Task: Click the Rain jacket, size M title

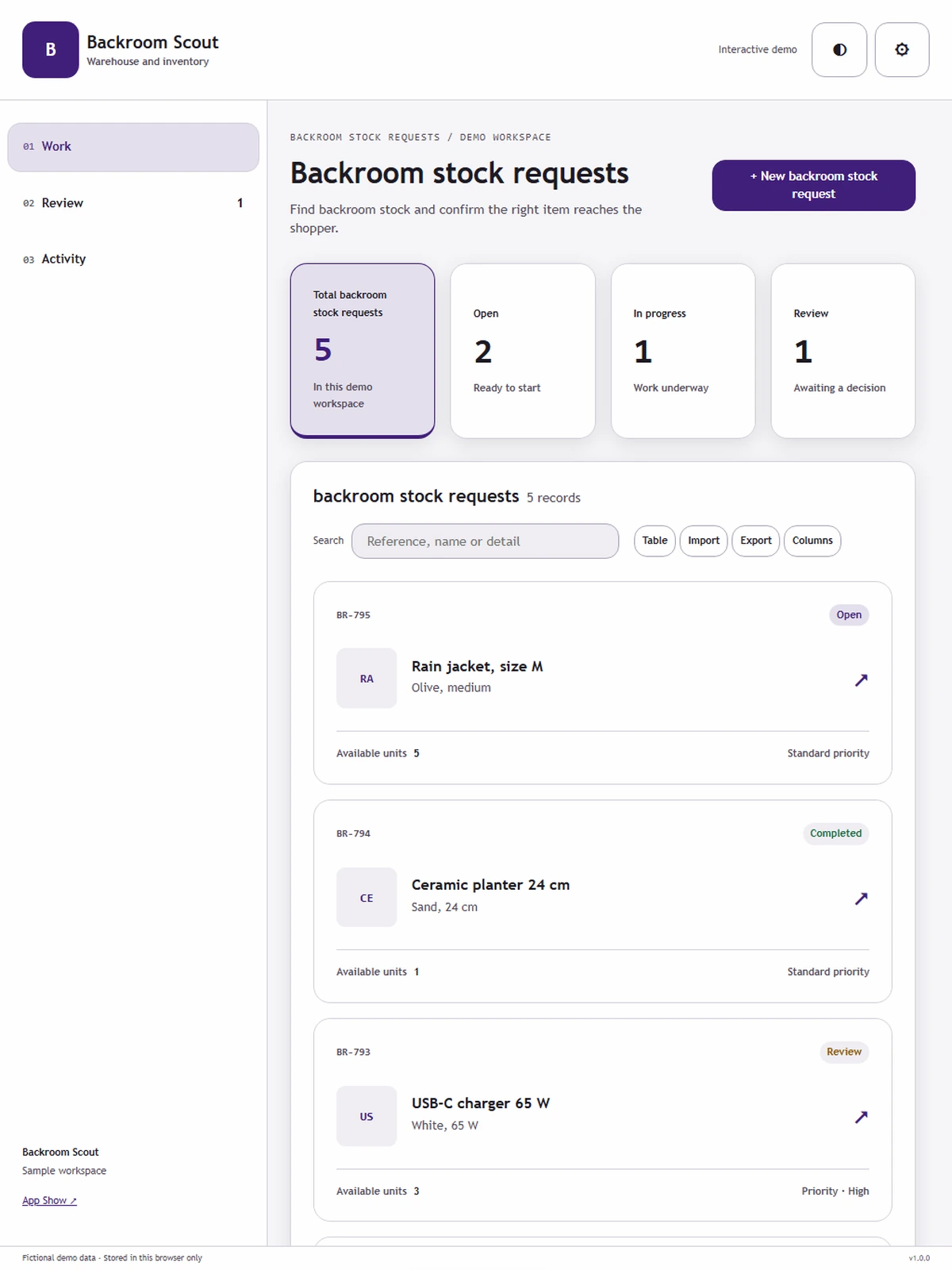Action: [x=477, y=667]
